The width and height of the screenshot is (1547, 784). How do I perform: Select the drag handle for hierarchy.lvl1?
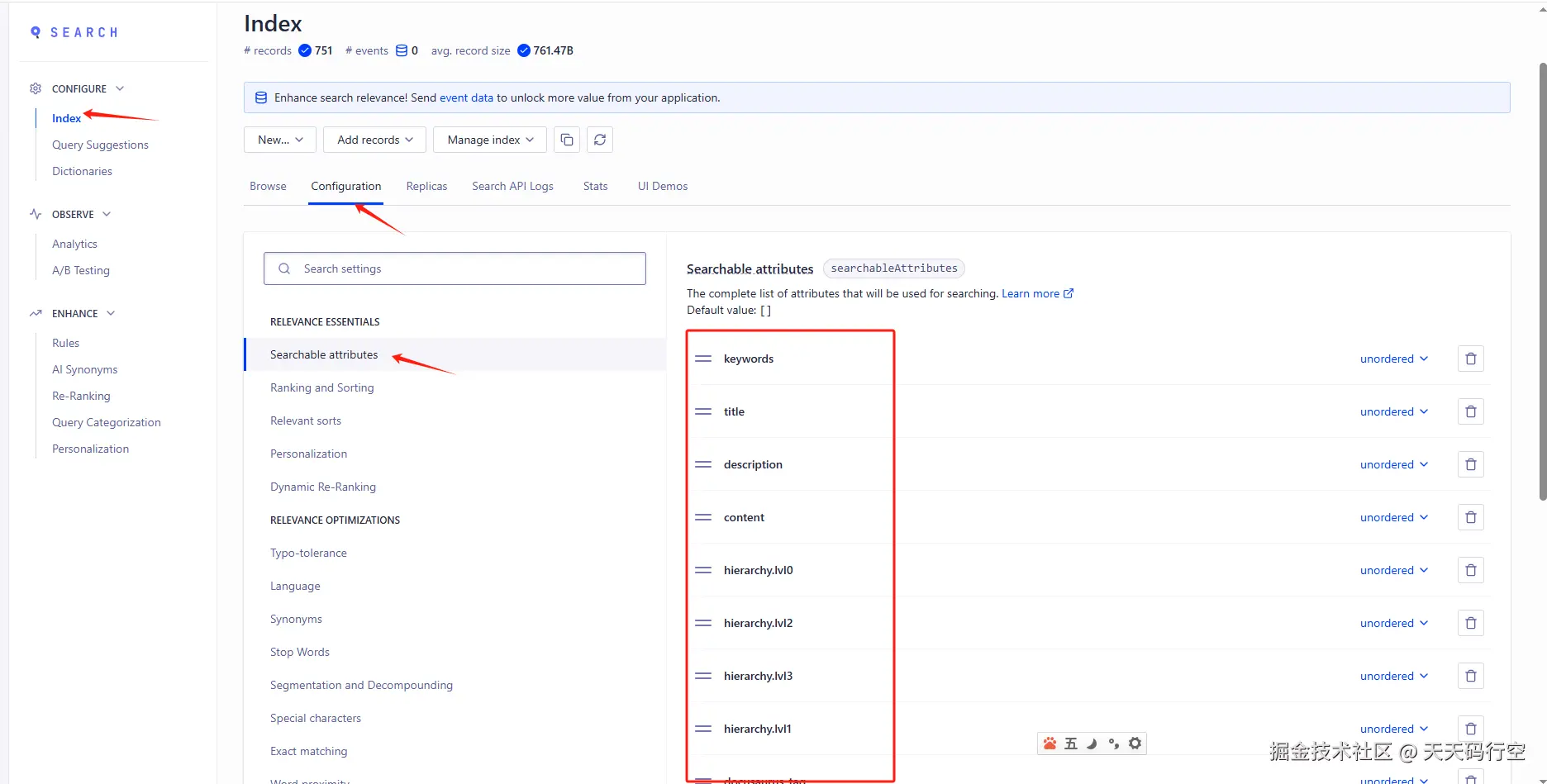click(x=703, y=729)
